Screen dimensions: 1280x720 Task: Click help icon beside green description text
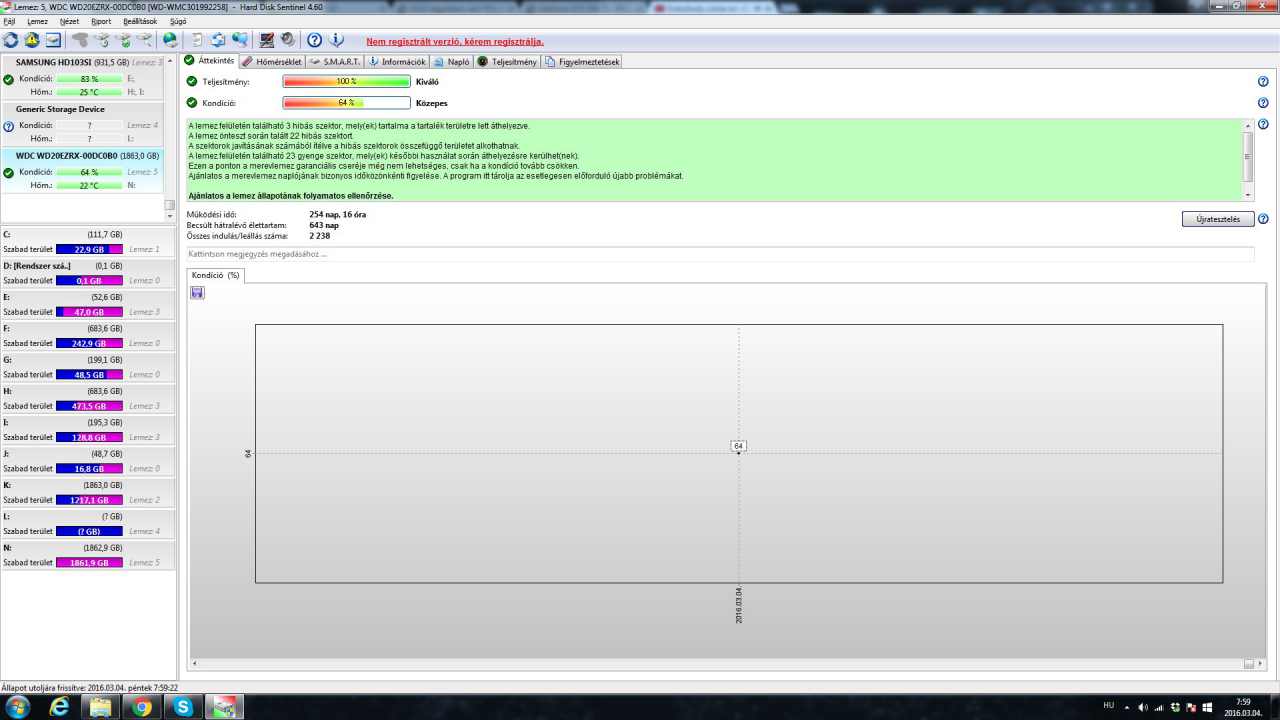[1263, 124]
